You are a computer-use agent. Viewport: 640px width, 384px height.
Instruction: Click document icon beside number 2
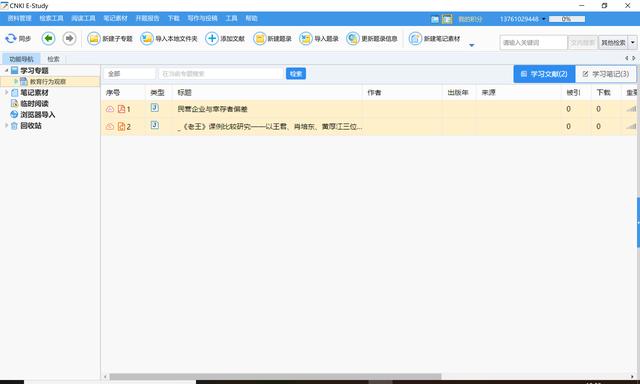tap(121, 127)
